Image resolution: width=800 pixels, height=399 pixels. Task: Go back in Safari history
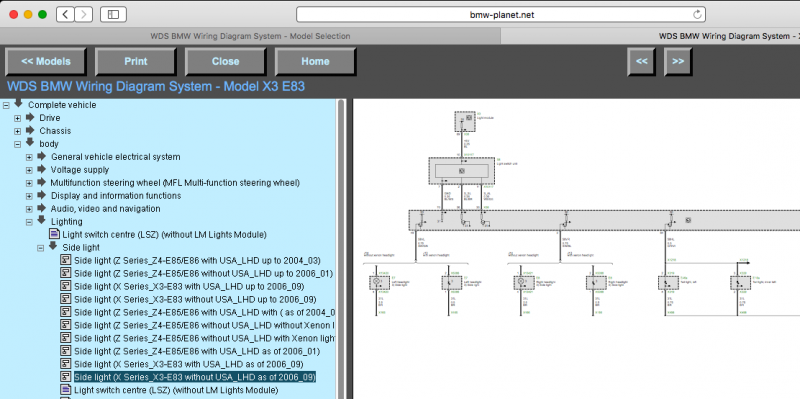[x=65, y=14]
